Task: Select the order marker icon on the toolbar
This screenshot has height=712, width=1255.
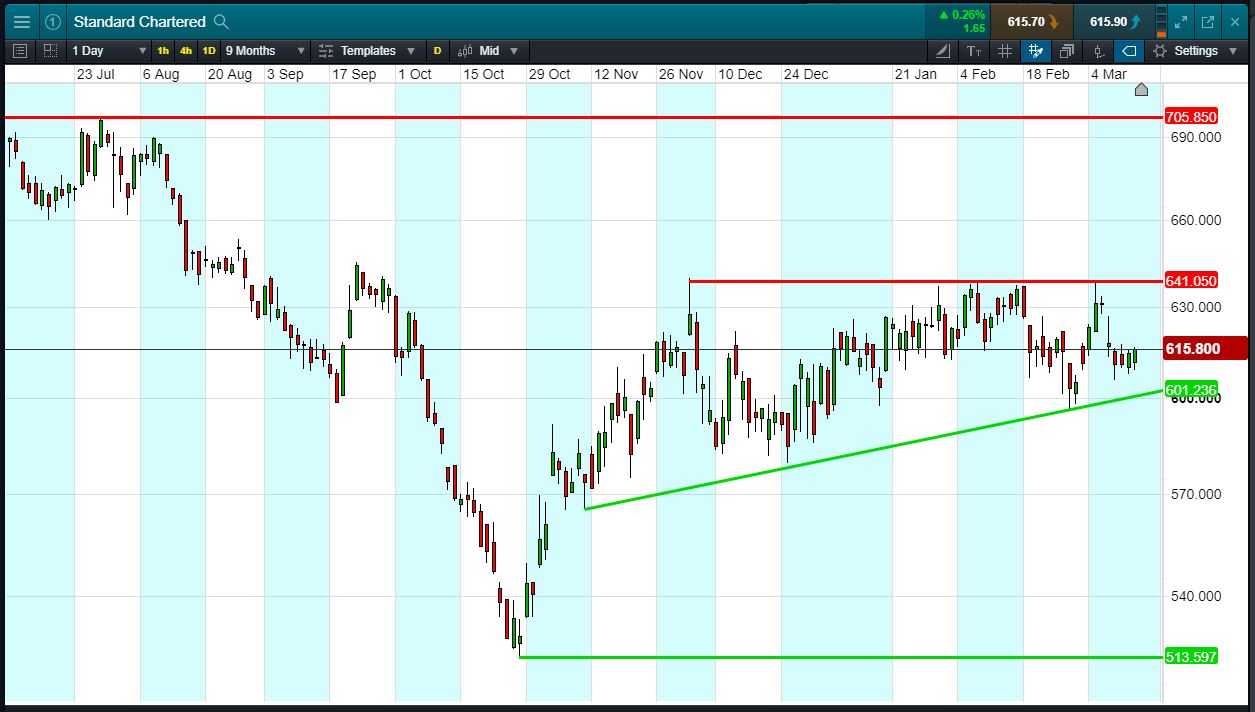Action: coord(1096,50)
